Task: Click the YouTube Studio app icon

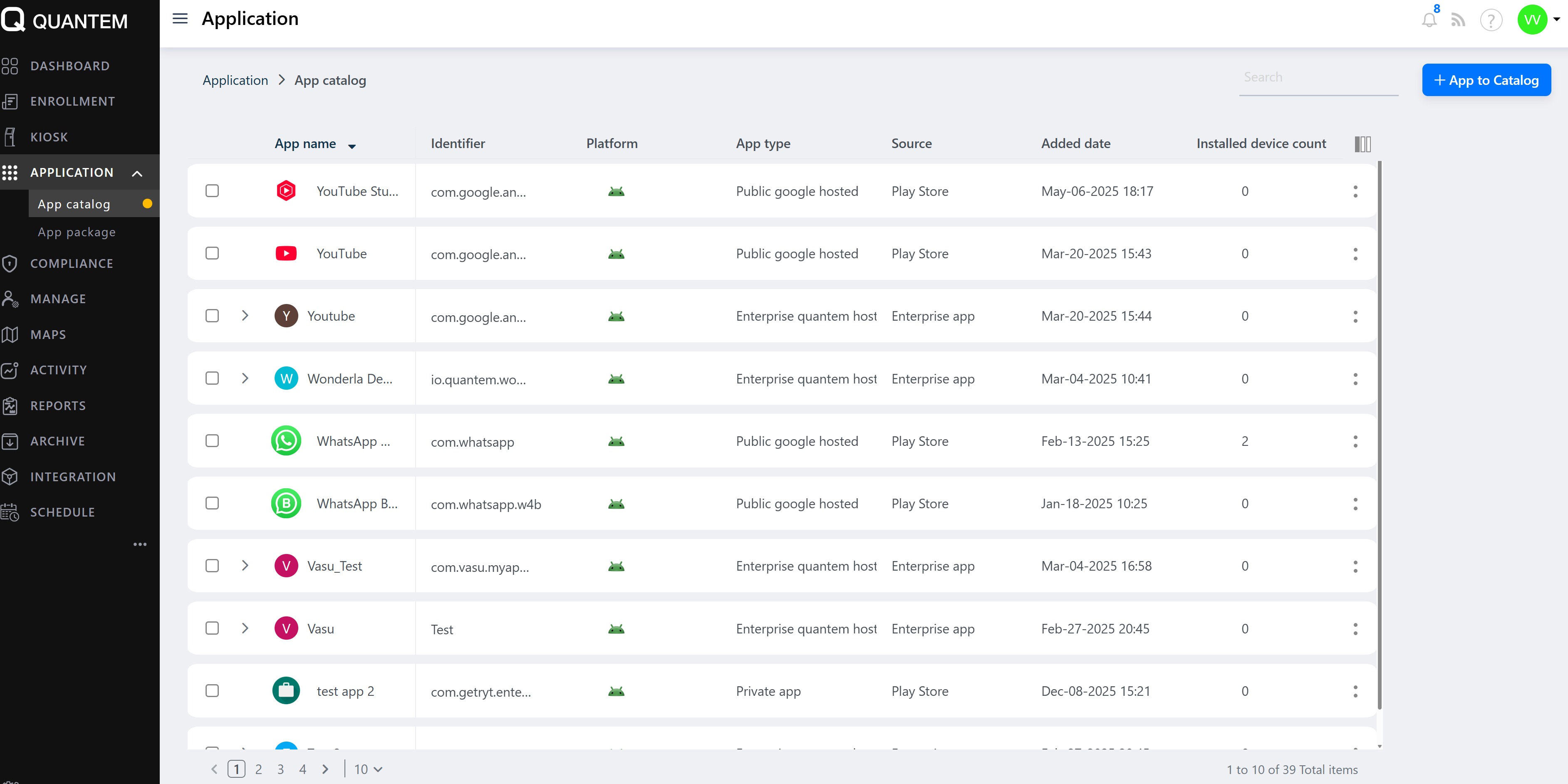Action: [x=286, y=191]
